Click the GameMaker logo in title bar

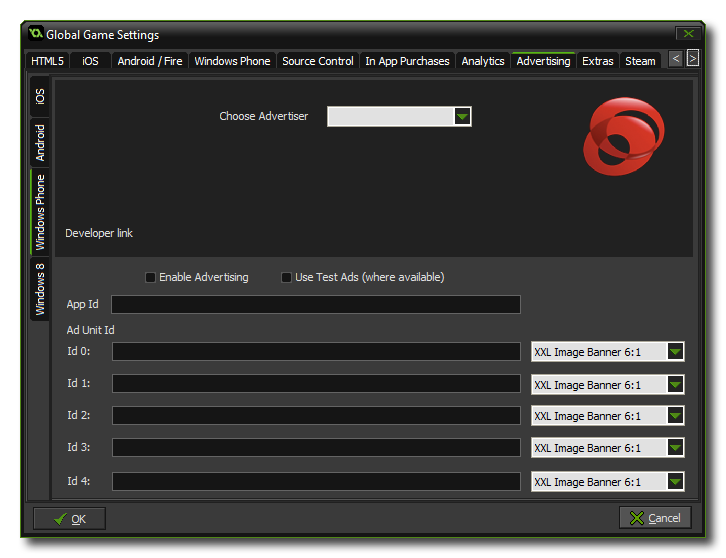[x=36, y=34]
